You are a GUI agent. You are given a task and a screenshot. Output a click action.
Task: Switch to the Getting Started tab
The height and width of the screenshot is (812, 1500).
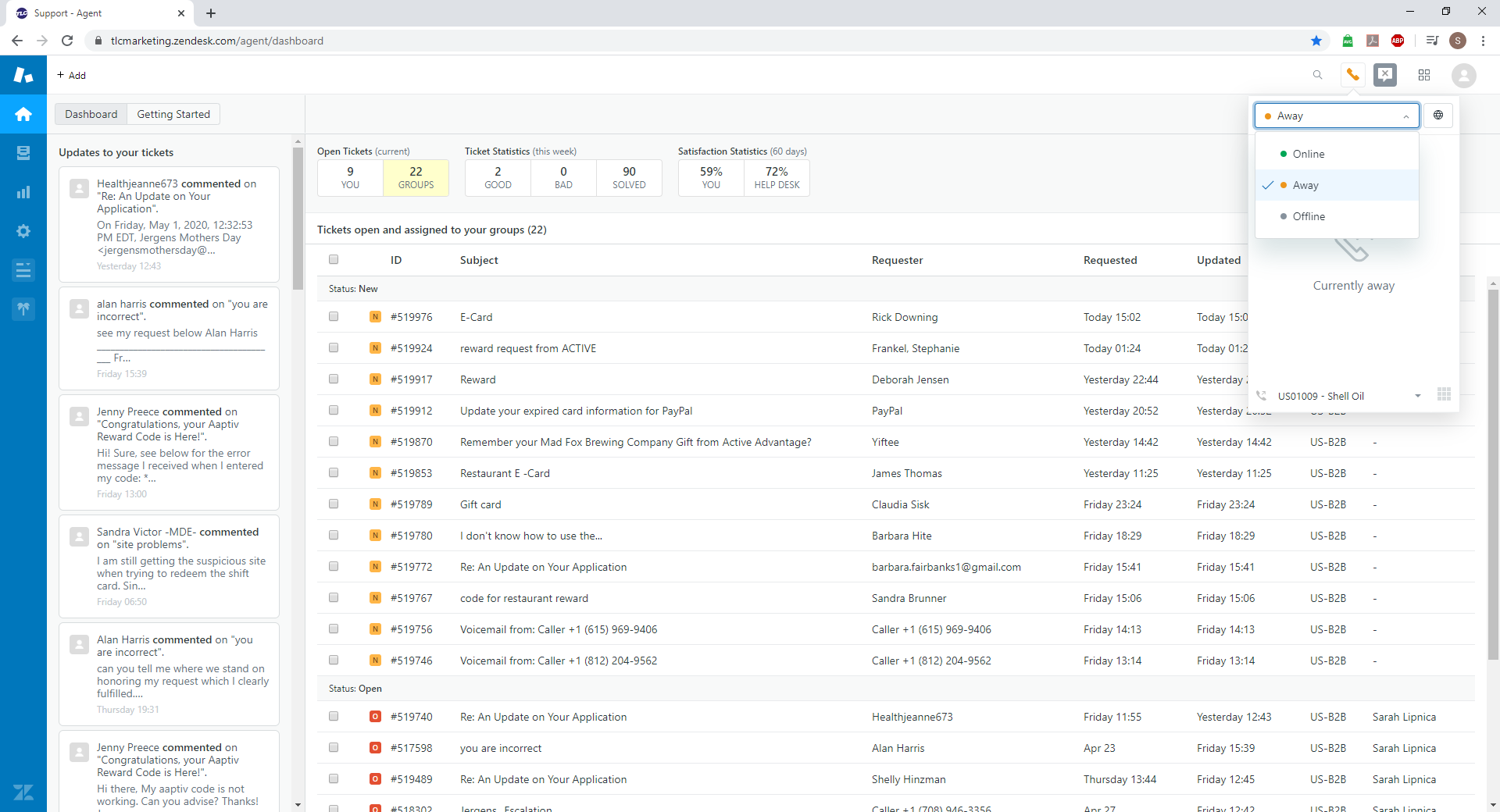coord(173,114)
